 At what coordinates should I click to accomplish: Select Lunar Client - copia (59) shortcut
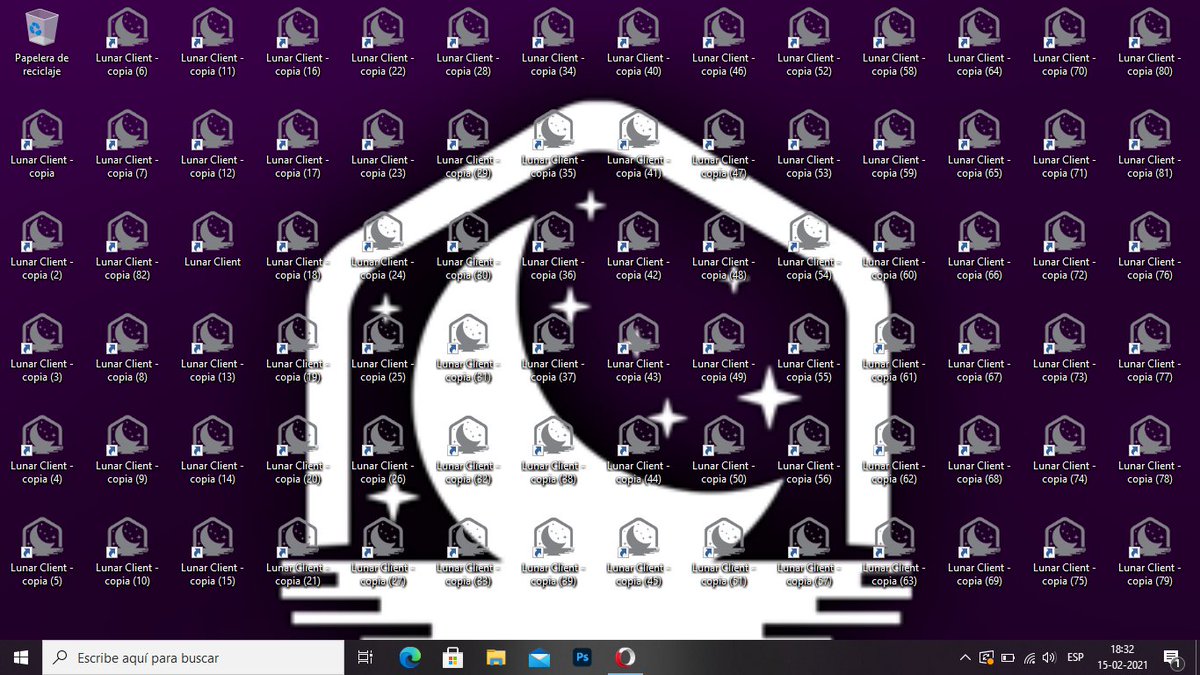pos(894,146)
